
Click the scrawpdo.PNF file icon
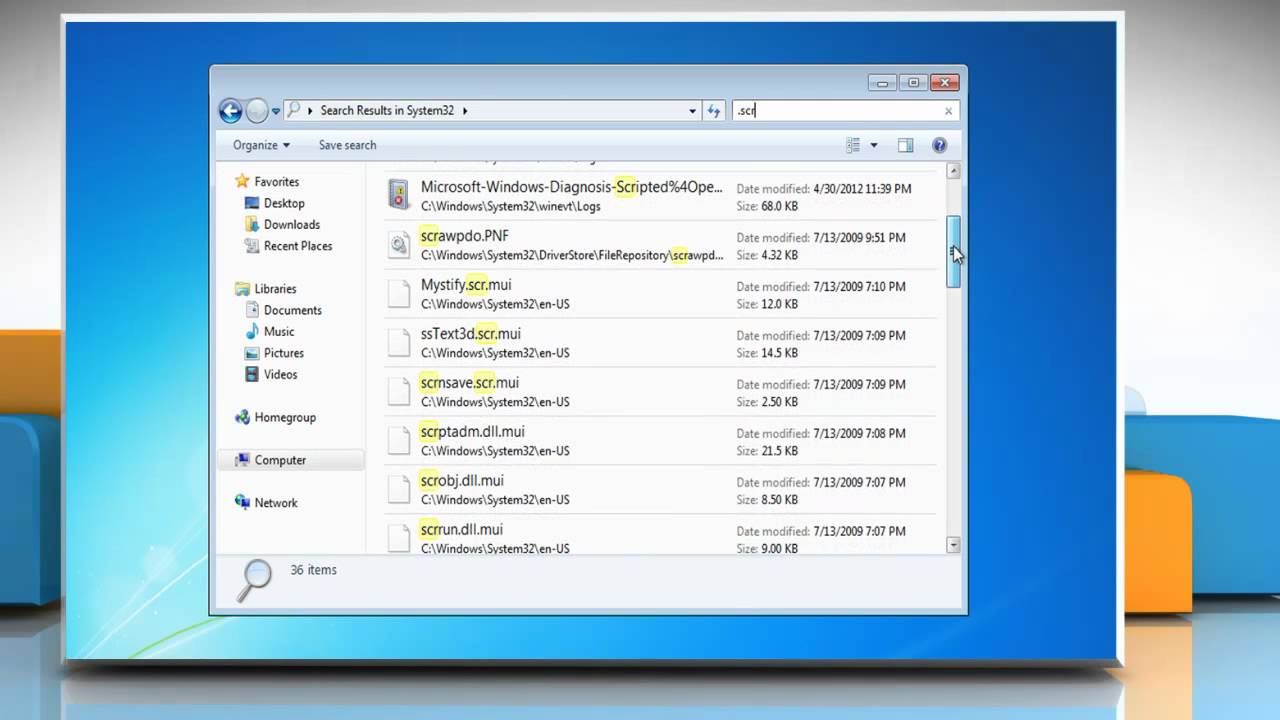[x=399, y=244]
